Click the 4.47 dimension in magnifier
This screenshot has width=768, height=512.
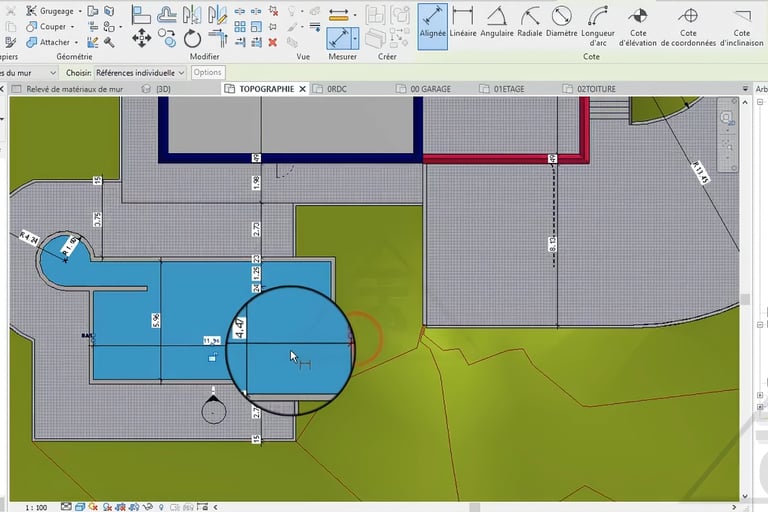240,328
